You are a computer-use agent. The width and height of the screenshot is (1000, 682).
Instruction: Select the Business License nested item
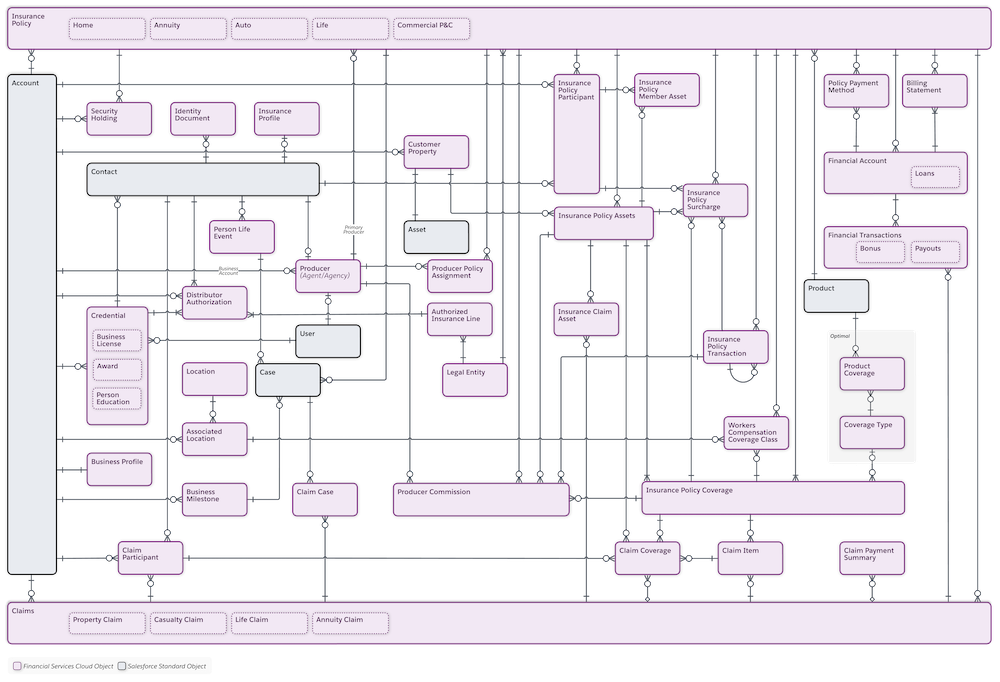[116, 340]
